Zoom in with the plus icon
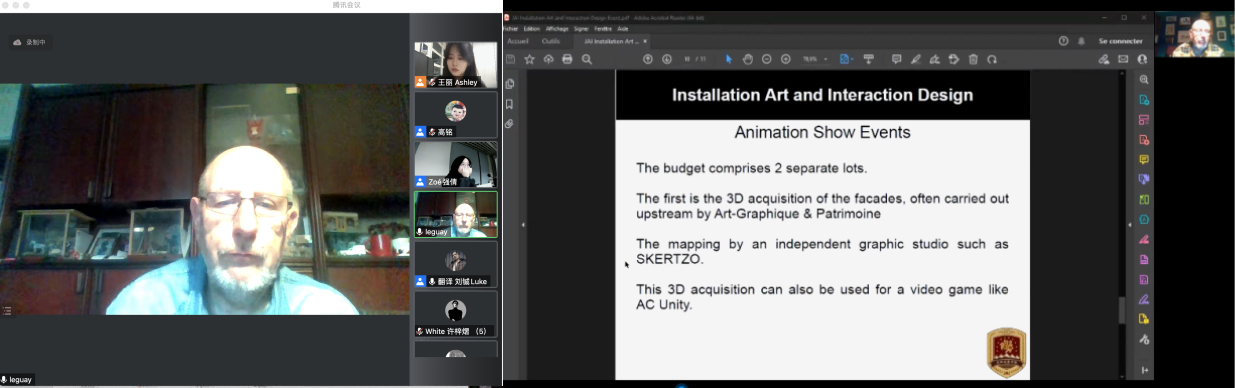 786,59
